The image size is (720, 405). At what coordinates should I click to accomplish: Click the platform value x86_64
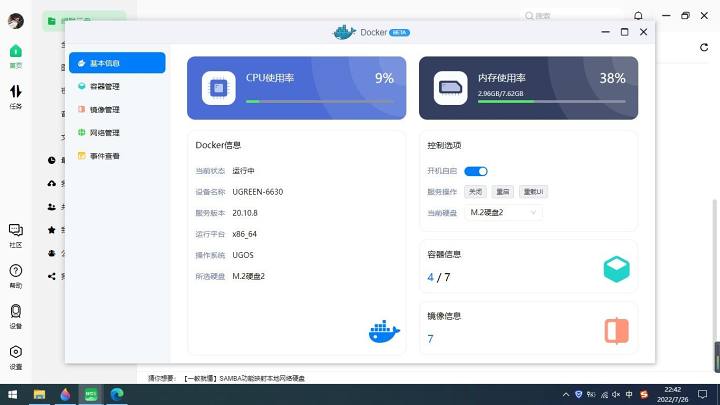point(244,234)
